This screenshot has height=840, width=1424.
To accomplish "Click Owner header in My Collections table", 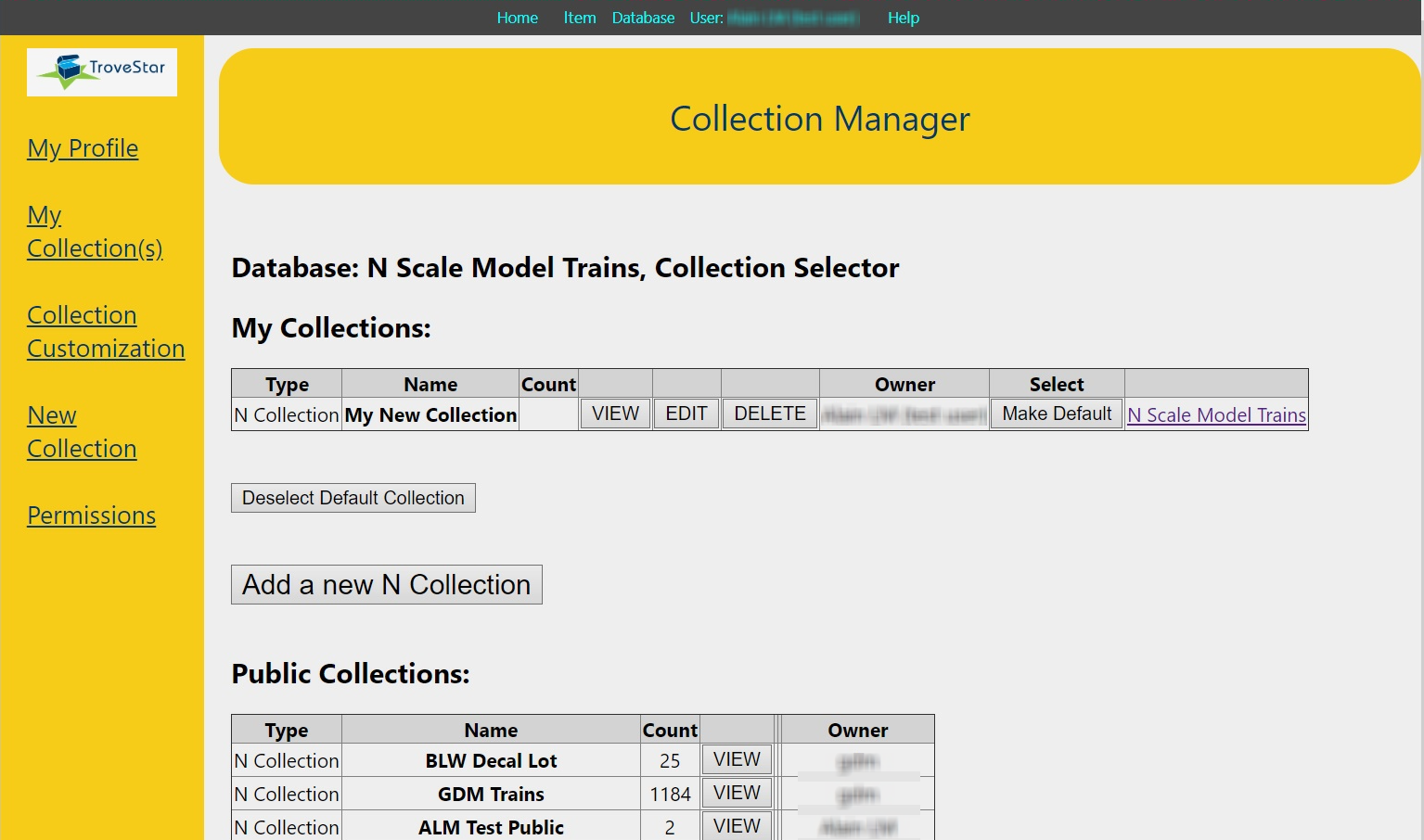I will pos(904,384).
